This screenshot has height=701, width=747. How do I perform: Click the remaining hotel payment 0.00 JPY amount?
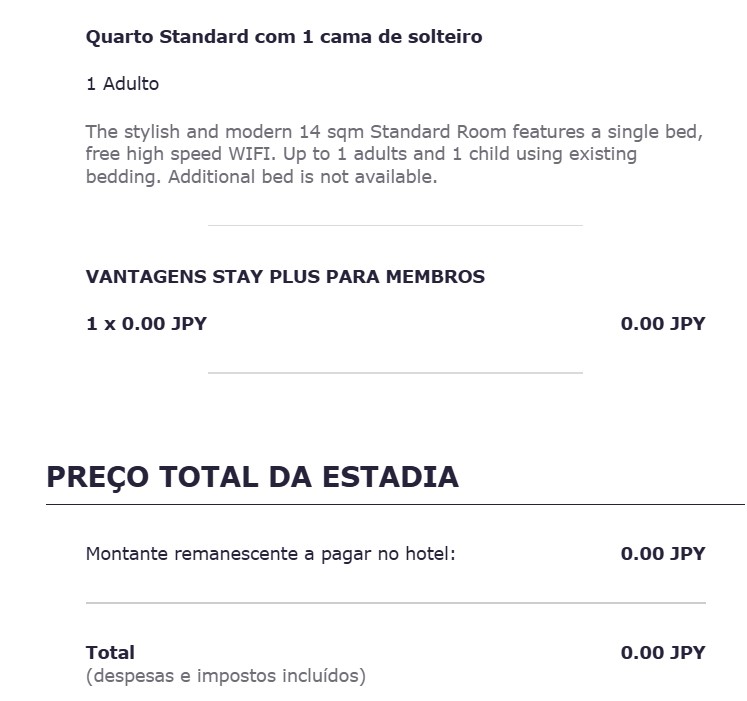[662, 554]
